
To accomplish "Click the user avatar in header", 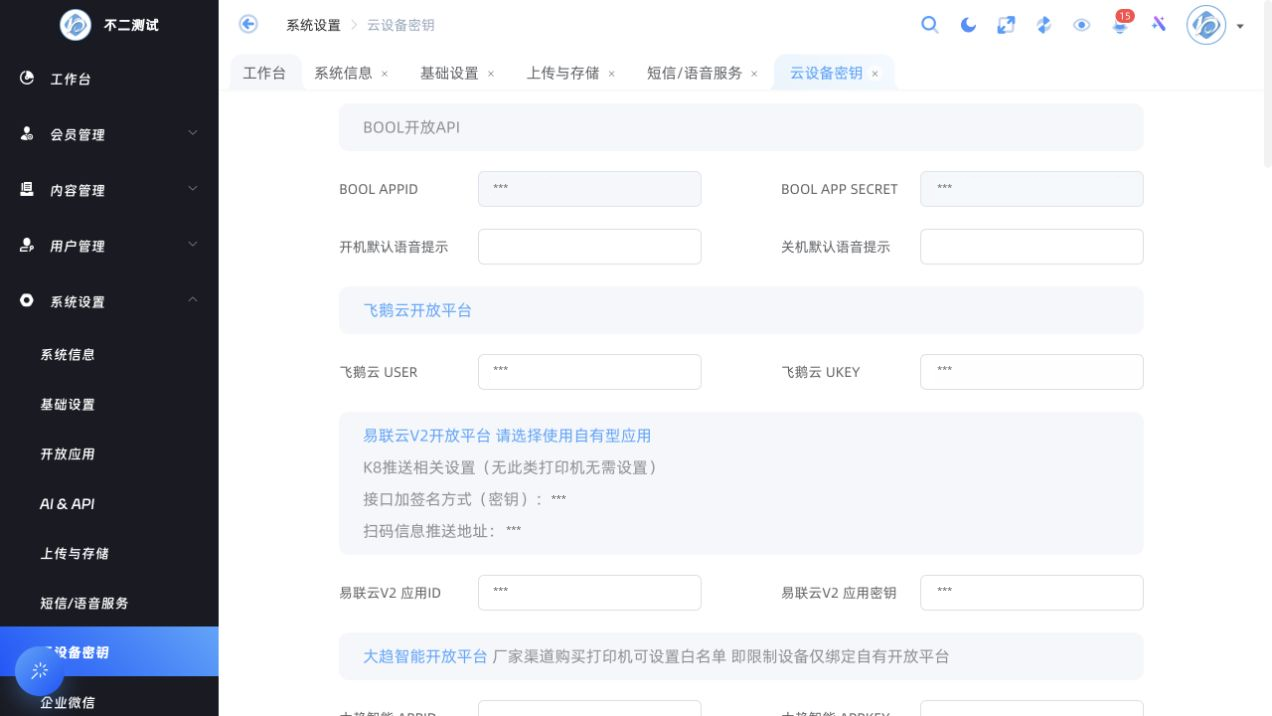I will (1206, 25).
